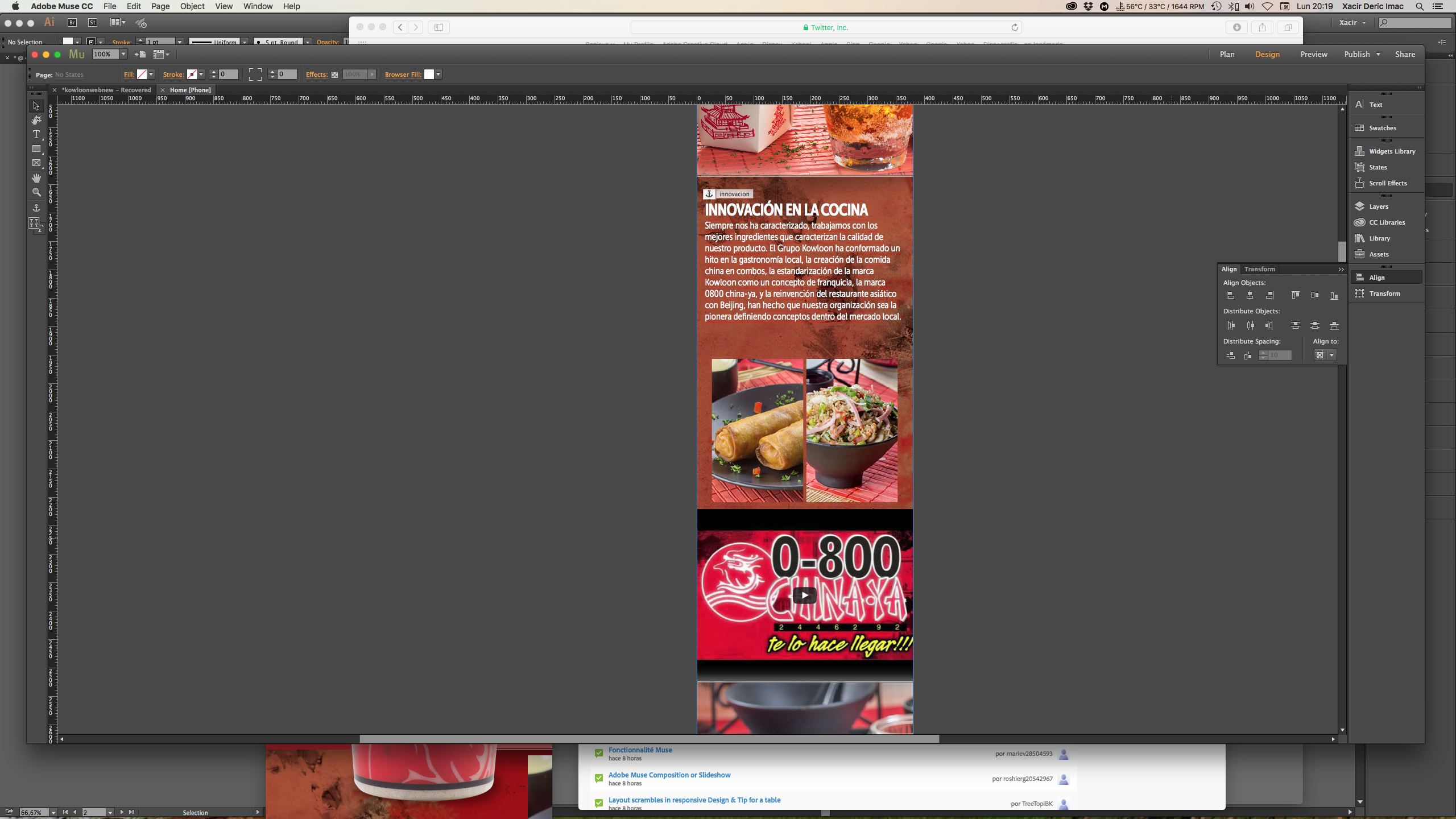
Task: Switch to Plan mode
Action: [x=1227, y=54]
